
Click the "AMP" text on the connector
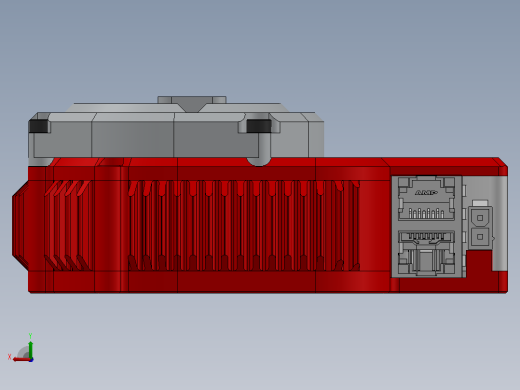(x=426, y=192)
